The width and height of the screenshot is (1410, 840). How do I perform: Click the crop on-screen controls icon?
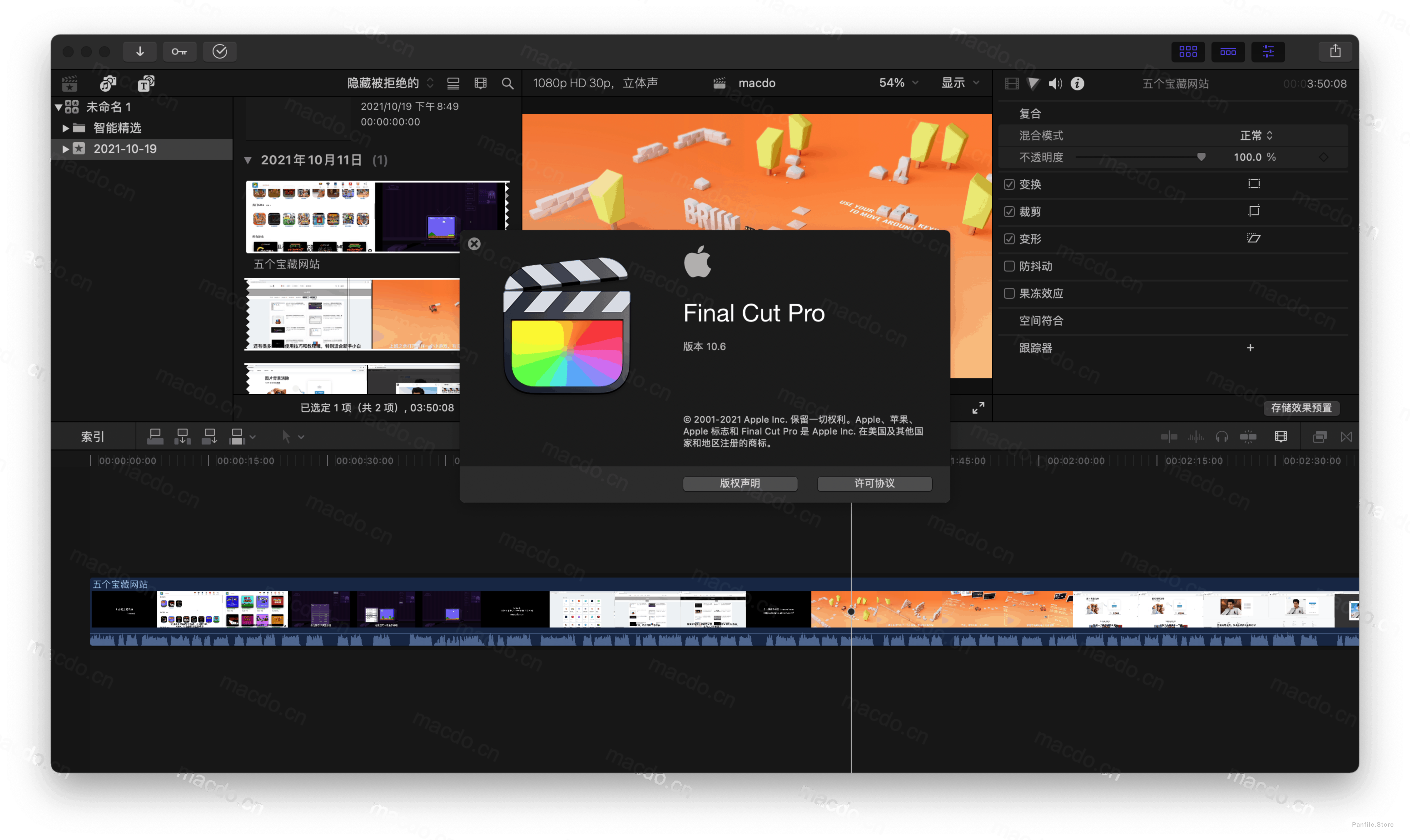(x=1254, y=211)
